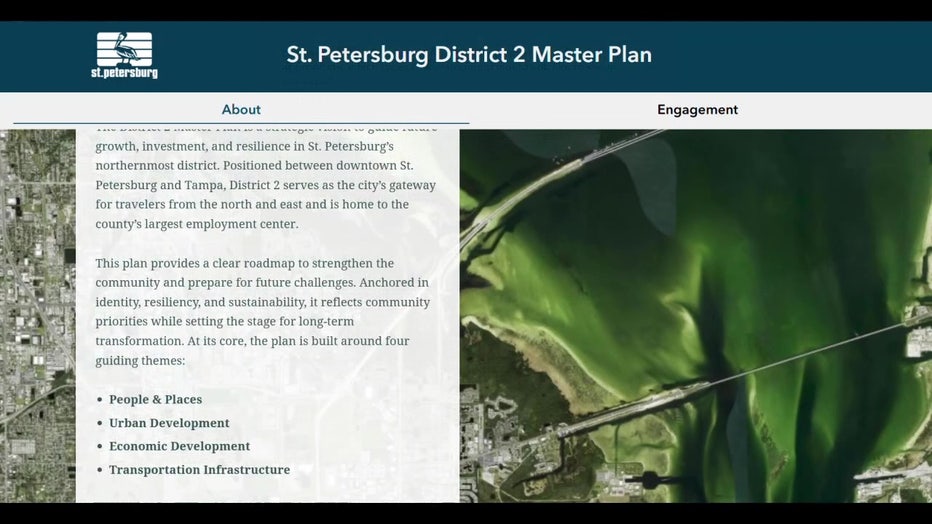The width and height of the screenshot is (932, 524).
Task: Click Transportation Infrastructure in the theme list
Action: pyautogui.click(x=199, y=470)
